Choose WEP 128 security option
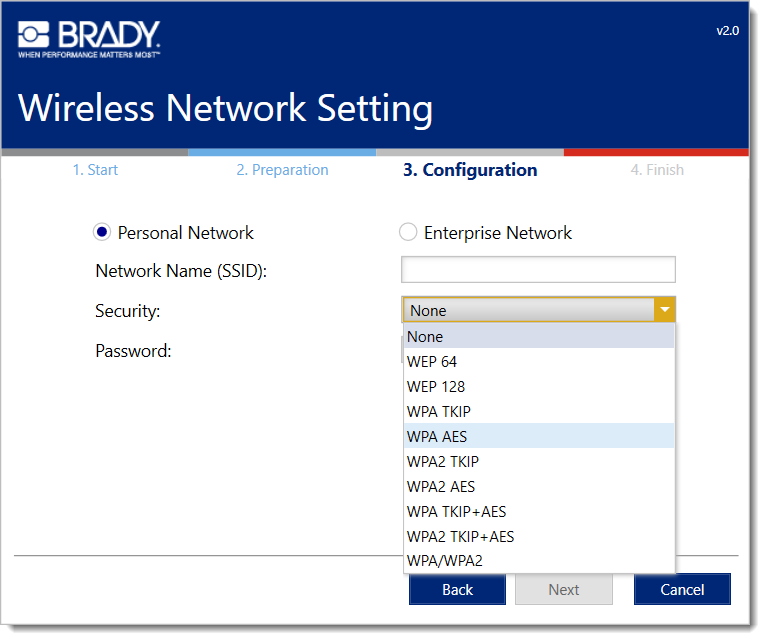Image resolution: width=765 pixels, height=640 pixels. coord(539,386)
